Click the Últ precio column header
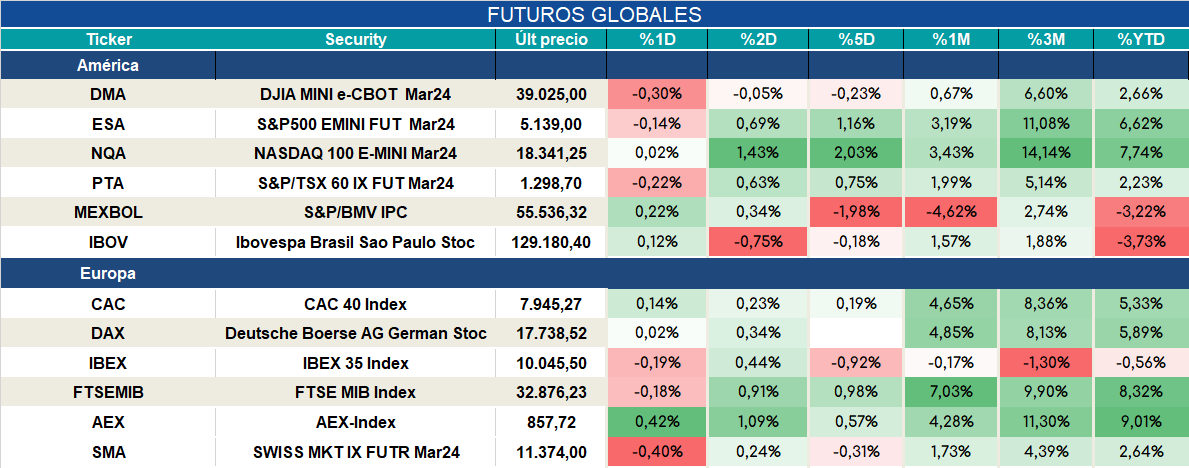The width and height of the screenshot is (1189, 468). tap(551, 39)
